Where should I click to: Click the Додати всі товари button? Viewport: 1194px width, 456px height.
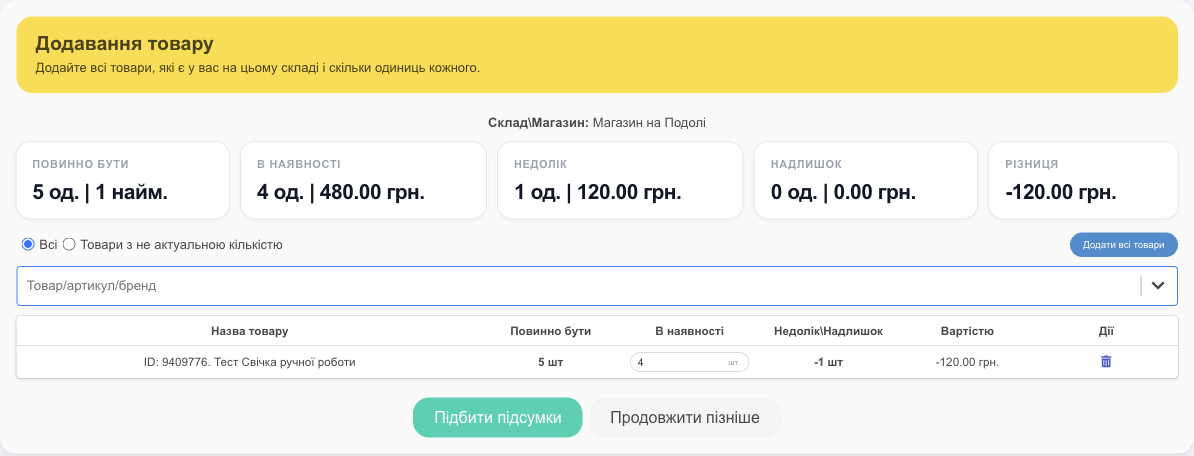[1124, 245]
